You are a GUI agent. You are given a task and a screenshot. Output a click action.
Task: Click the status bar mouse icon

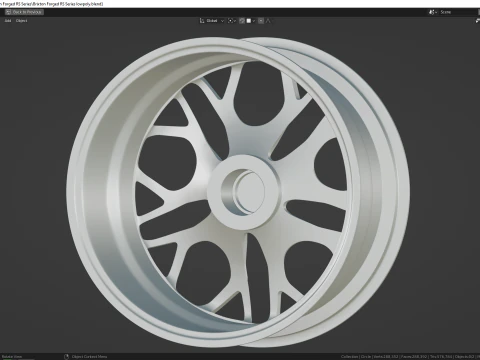click(66, 357)
